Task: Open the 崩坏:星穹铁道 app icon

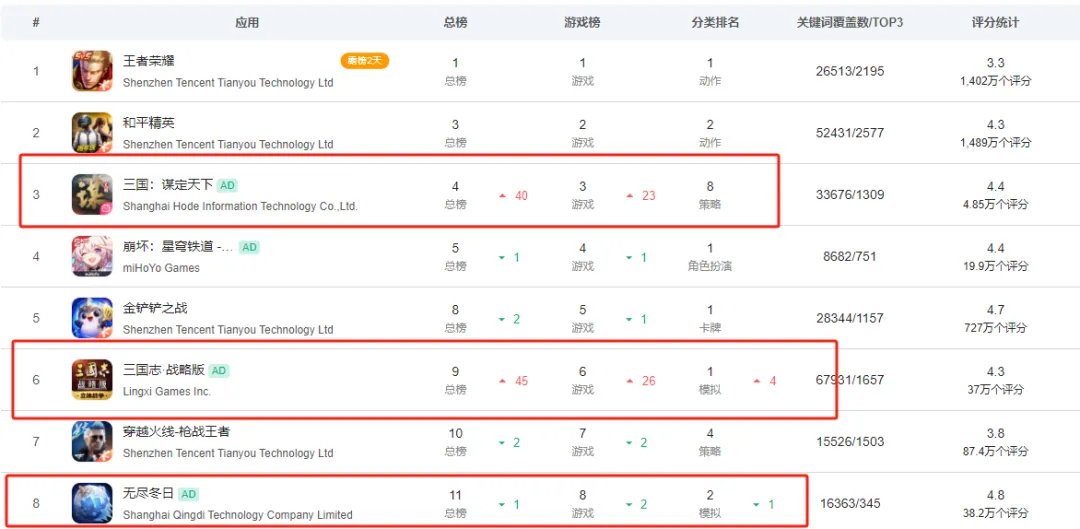Action: point(92,256)
